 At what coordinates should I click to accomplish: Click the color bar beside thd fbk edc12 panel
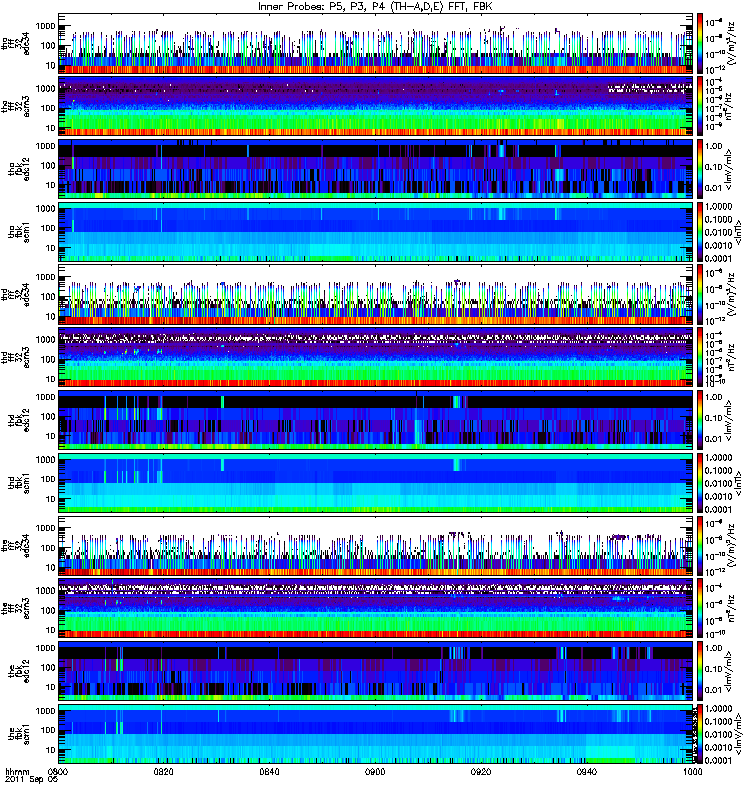[x=700, y=420]
